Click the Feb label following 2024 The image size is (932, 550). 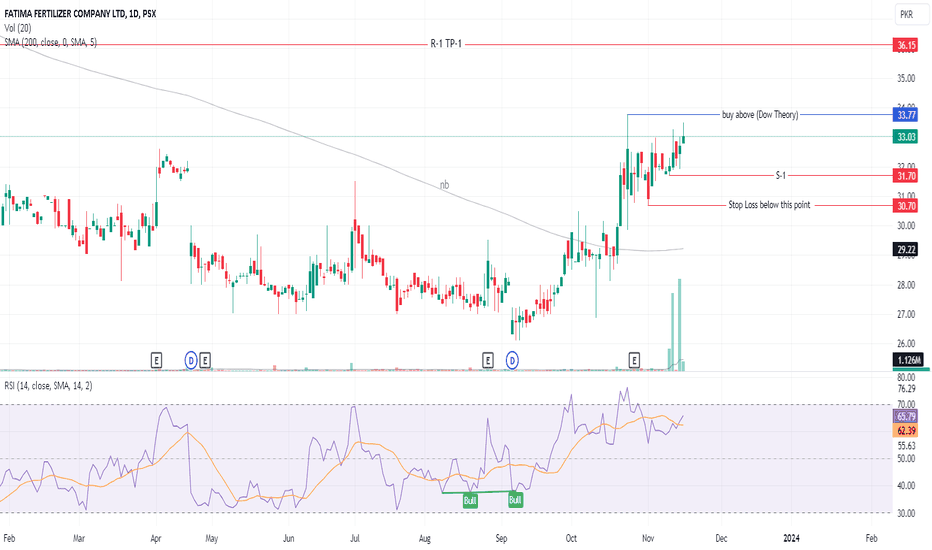871,538
